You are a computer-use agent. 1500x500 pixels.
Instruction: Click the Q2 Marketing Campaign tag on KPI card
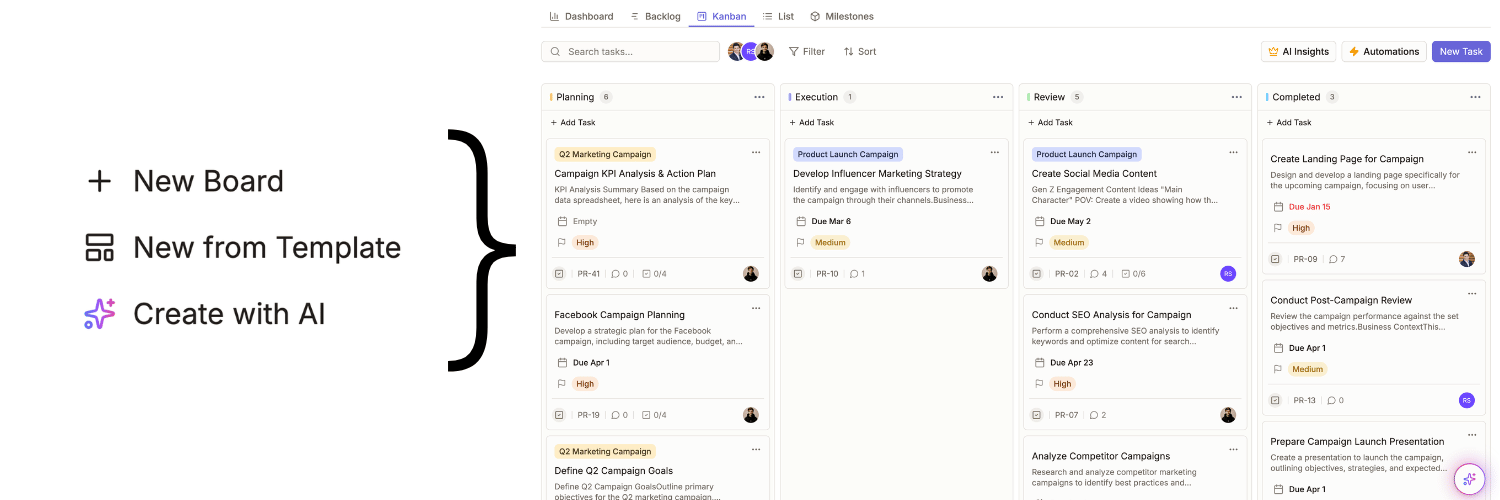click(x=605, y=154)
